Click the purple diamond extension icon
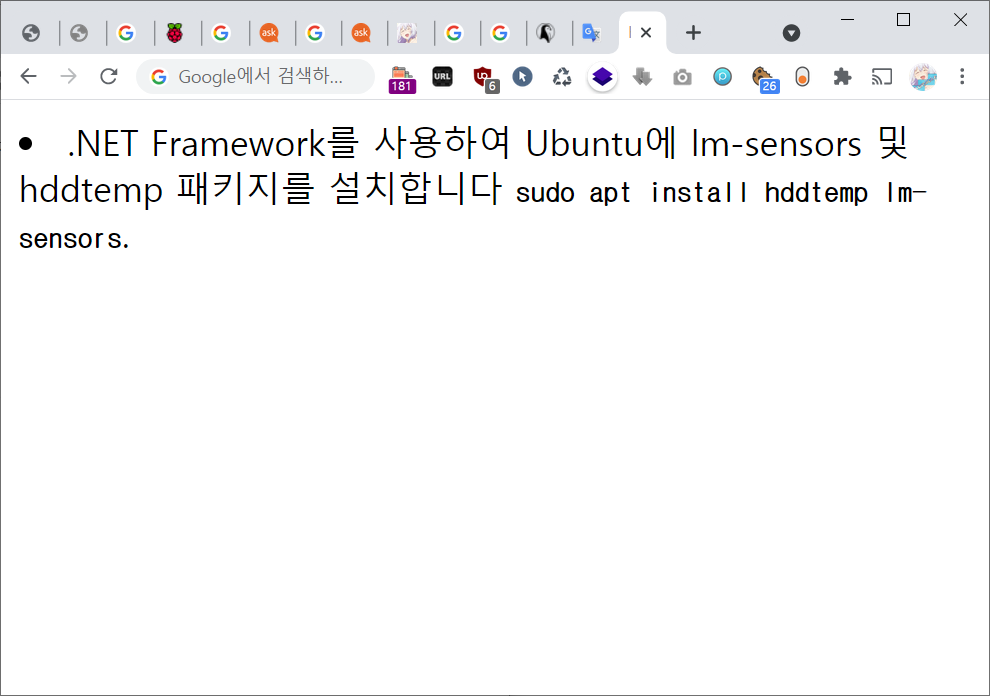 pyautogui.click(x=602, y=77)
